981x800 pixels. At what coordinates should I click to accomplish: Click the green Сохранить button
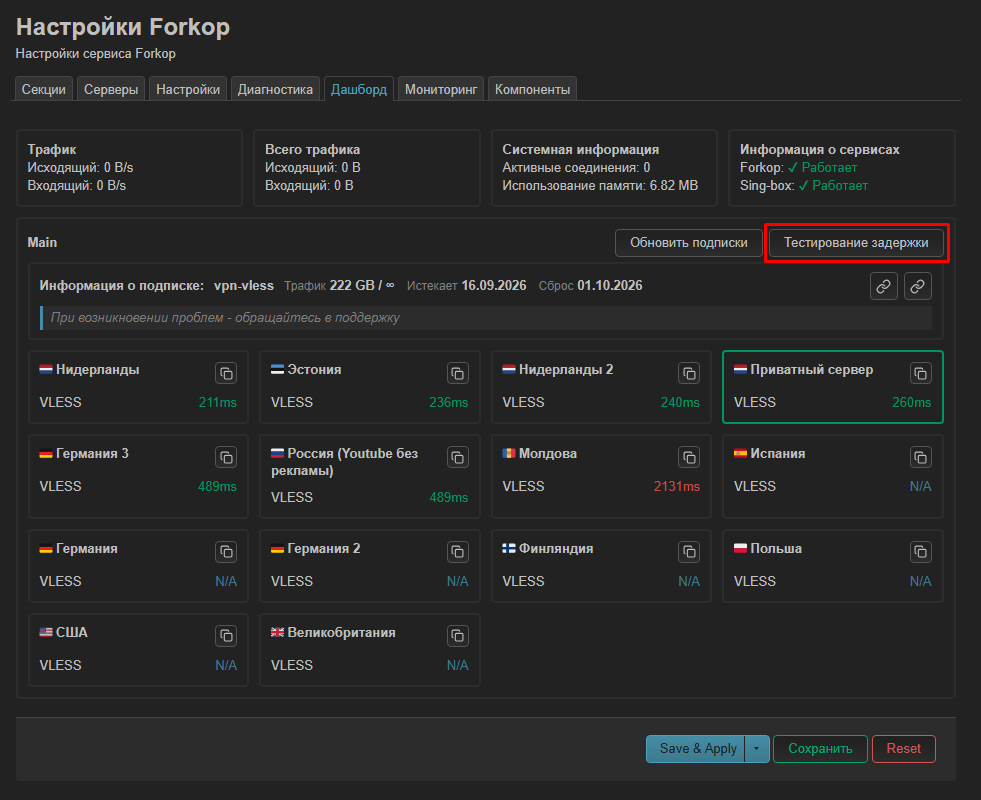click(820, 749)
